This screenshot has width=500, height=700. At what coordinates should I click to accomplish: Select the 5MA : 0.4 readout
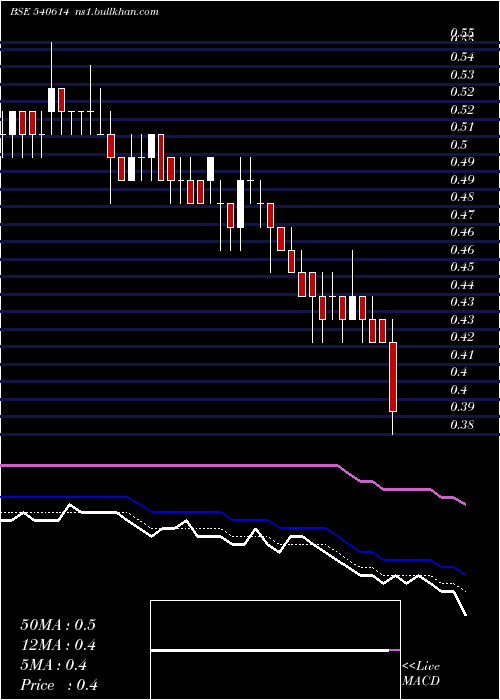tap(54, 665)
